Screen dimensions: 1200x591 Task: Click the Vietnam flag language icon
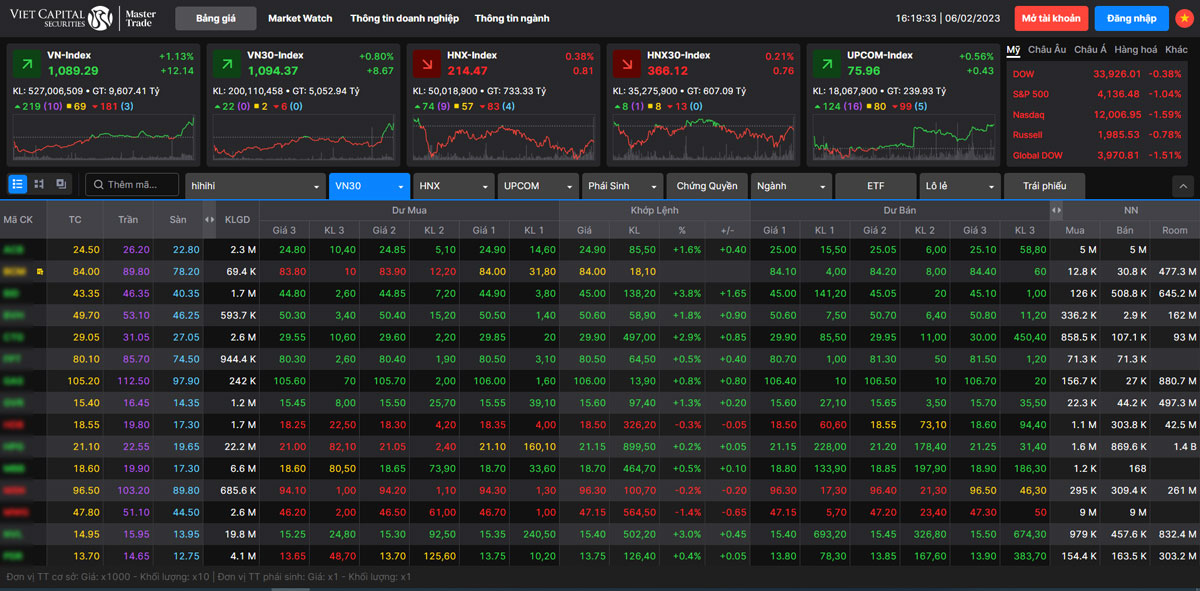(x=1184, y=18)
